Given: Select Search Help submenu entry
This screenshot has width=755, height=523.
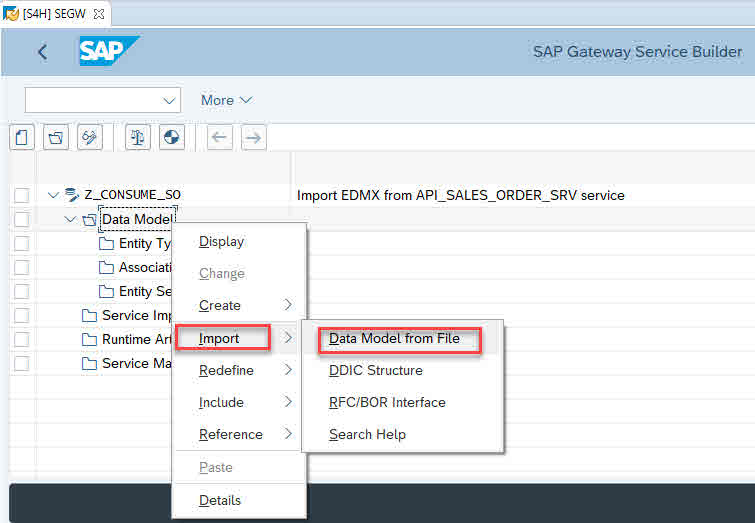Looking at the screenshot, I should tap(402, 434).
